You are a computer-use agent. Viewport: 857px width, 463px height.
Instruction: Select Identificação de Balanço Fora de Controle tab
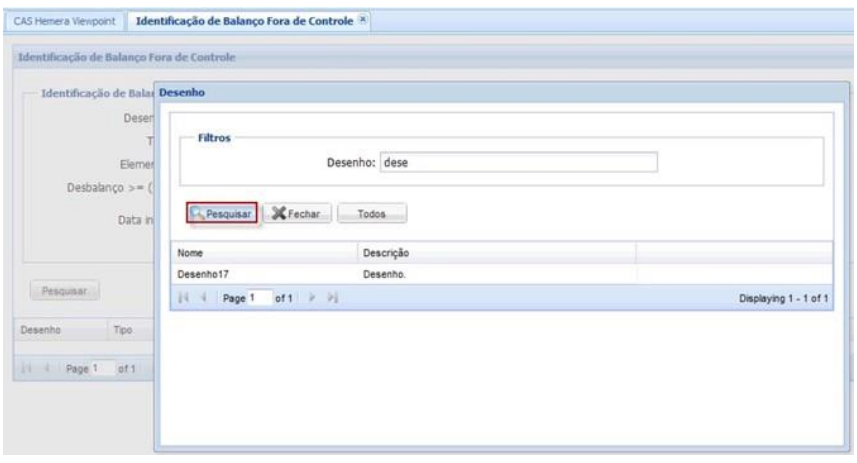(x=244, y=20)
